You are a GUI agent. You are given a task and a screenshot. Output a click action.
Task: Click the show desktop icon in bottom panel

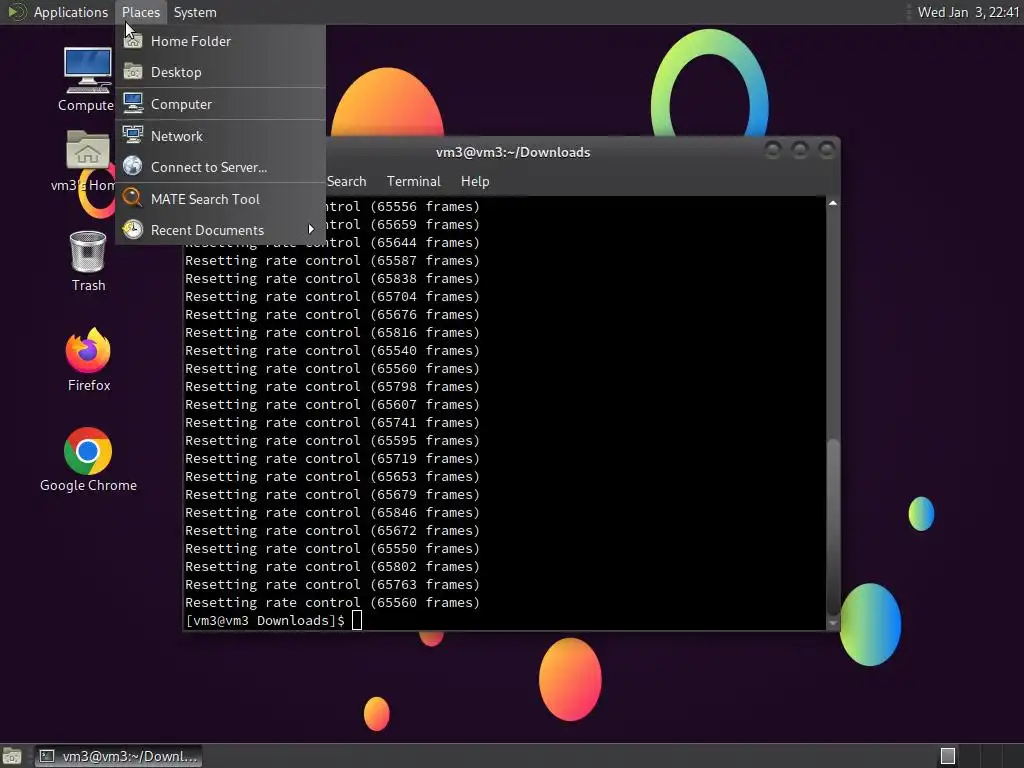pyautogui.click(x=12, y=756)
